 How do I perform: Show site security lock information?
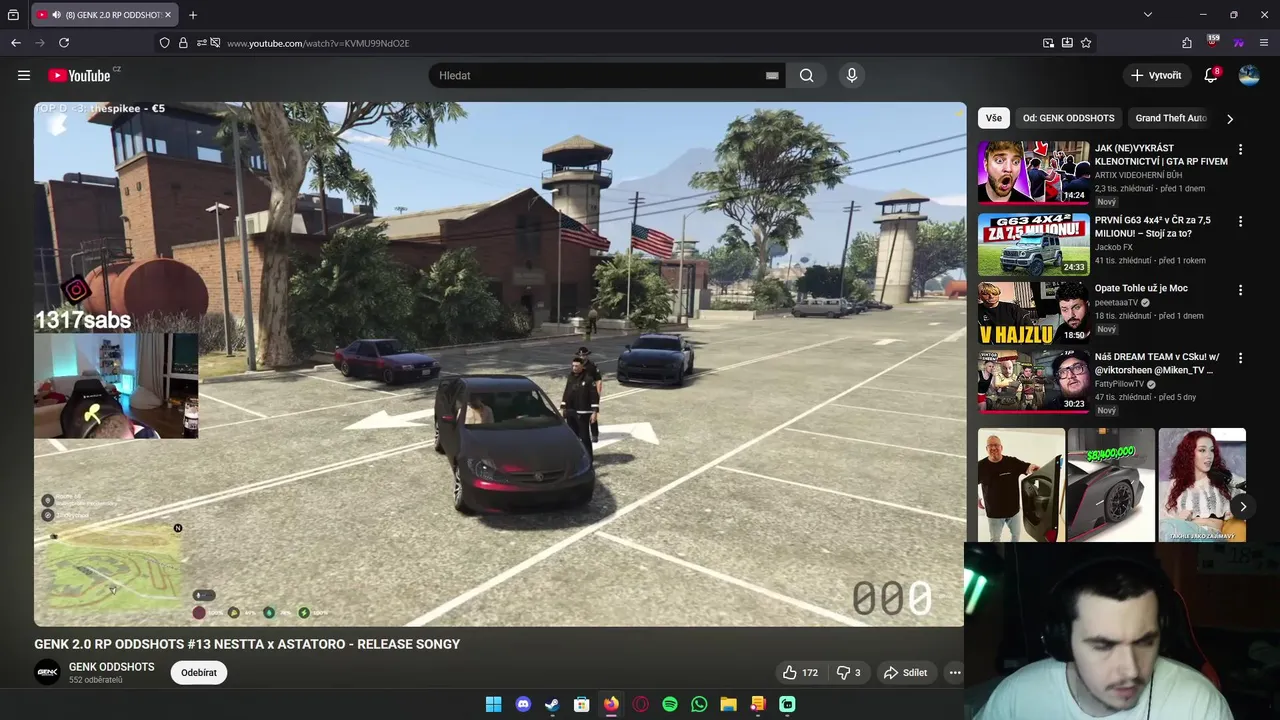pos(183,43)
